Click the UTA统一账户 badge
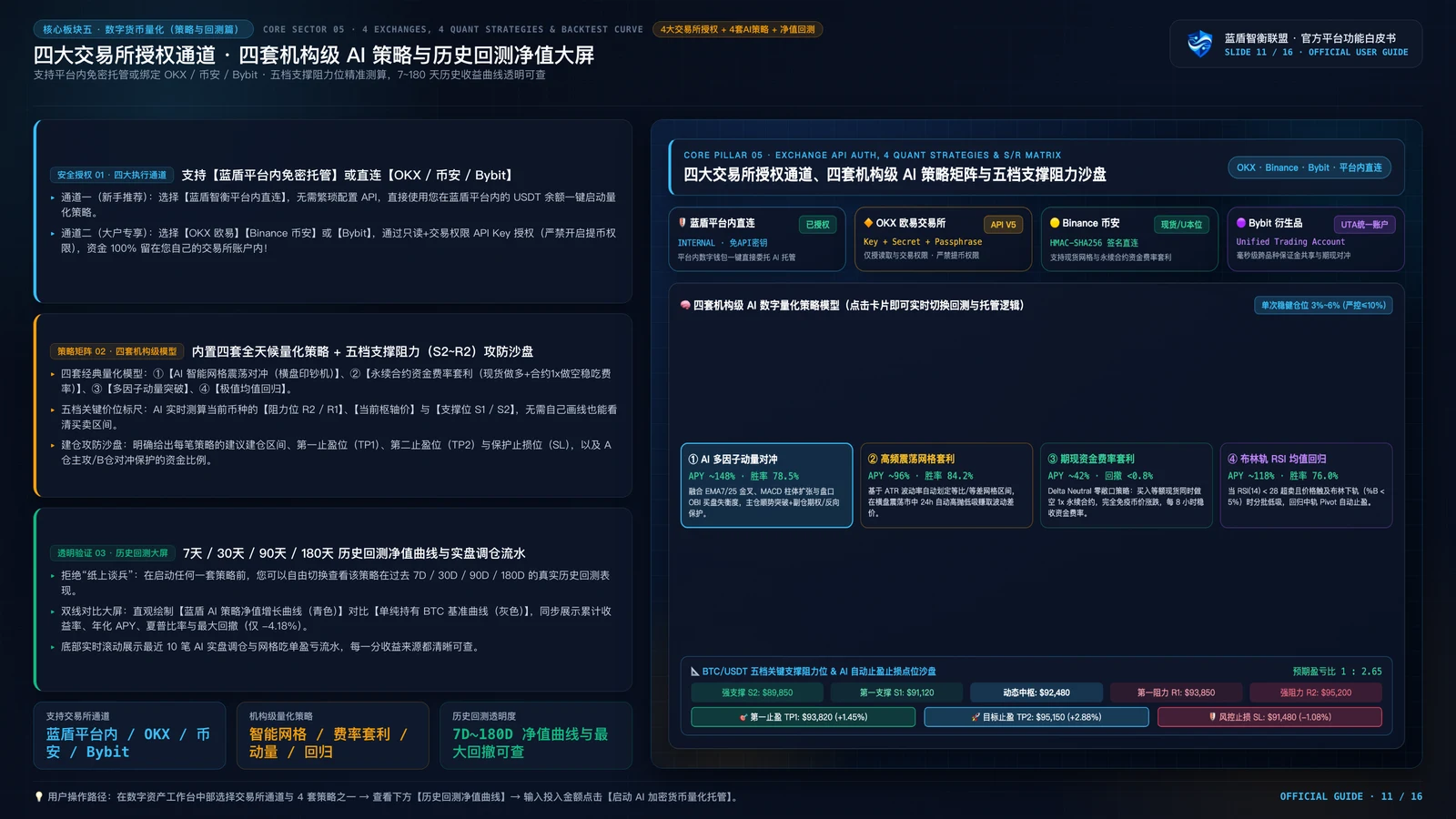The height and width of the screenshot is (819, 1456). point(1364,224)
